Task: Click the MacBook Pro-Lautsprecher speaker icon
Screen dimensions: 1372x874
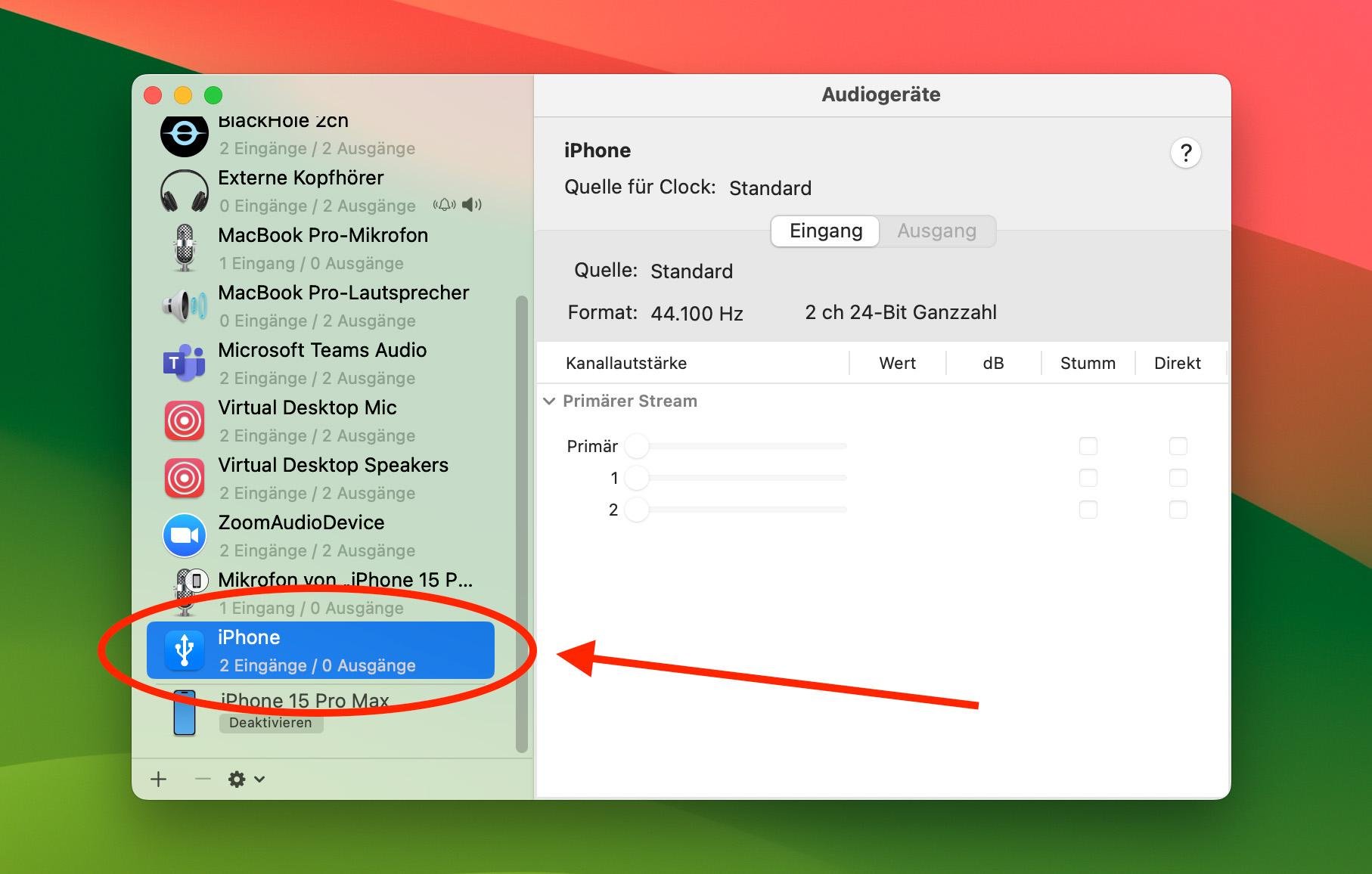Action: [x=184, y=305]
